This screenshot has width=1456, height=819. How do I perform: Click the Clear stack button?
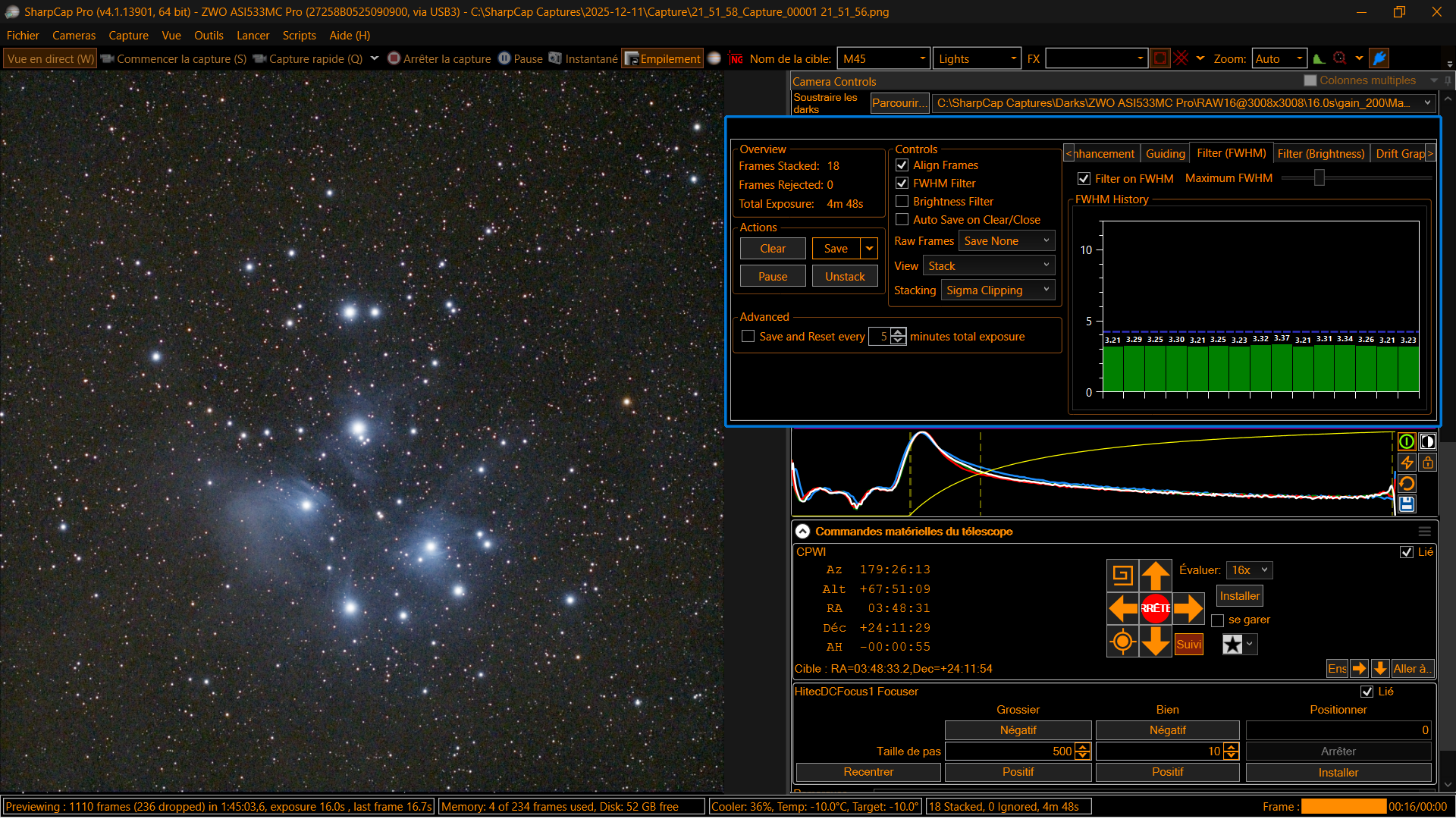773,249
